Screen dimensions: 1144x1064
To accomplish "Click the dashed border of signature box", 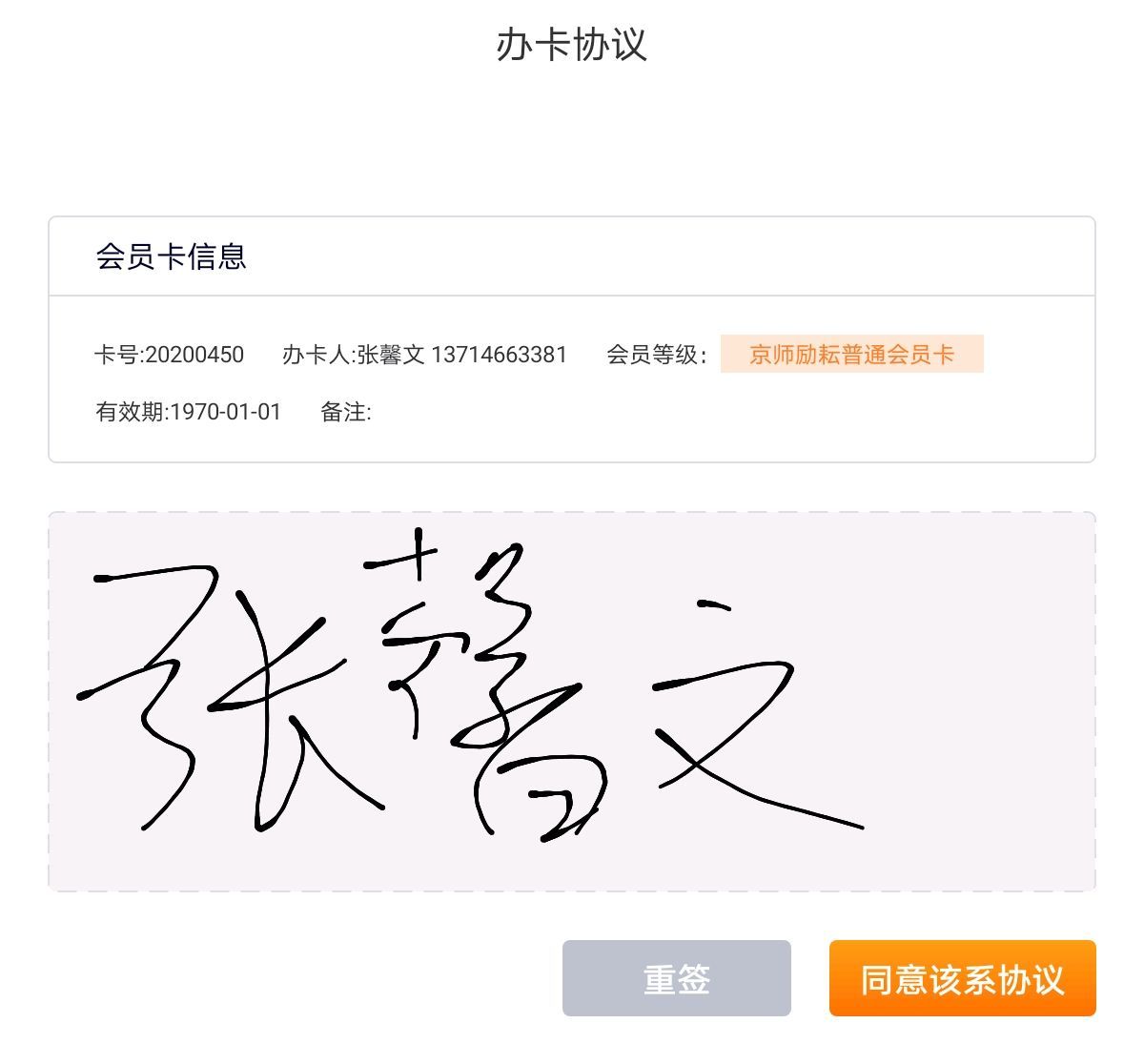I will (x=572, y=513).
